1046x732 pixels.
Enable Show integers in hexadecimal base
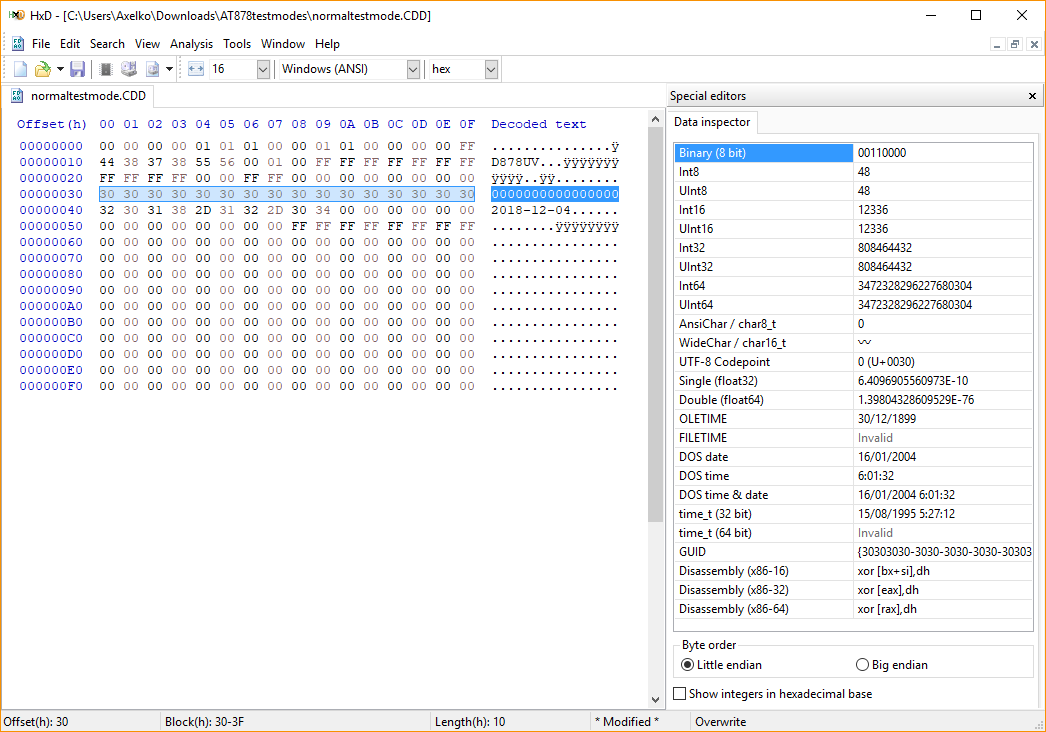773,694
